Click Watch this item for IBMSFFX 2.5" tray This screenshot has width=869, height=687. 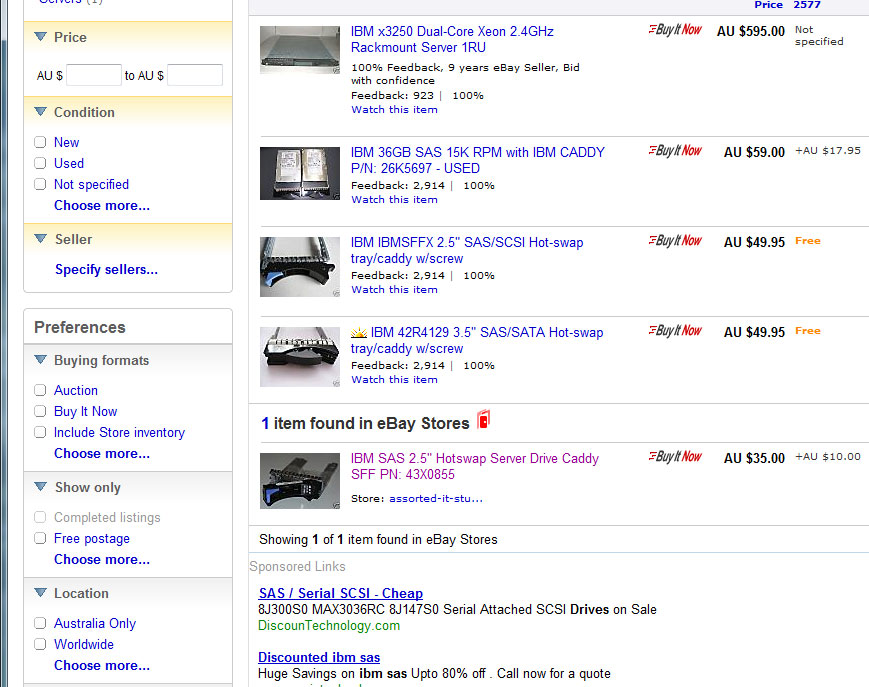pos(395,290)
